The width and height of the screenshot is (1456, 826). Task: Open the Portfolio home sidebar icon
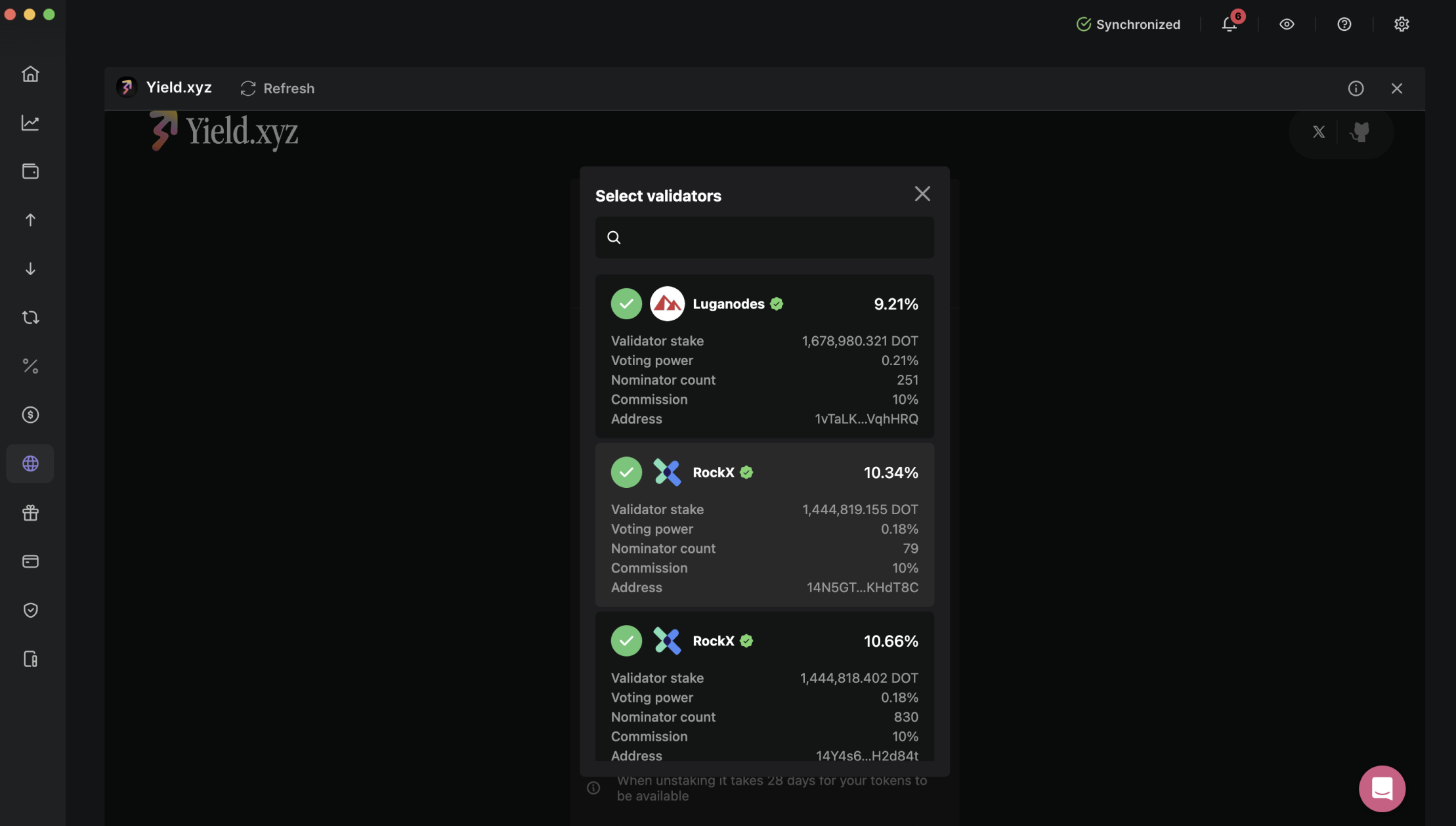(30, 74)
